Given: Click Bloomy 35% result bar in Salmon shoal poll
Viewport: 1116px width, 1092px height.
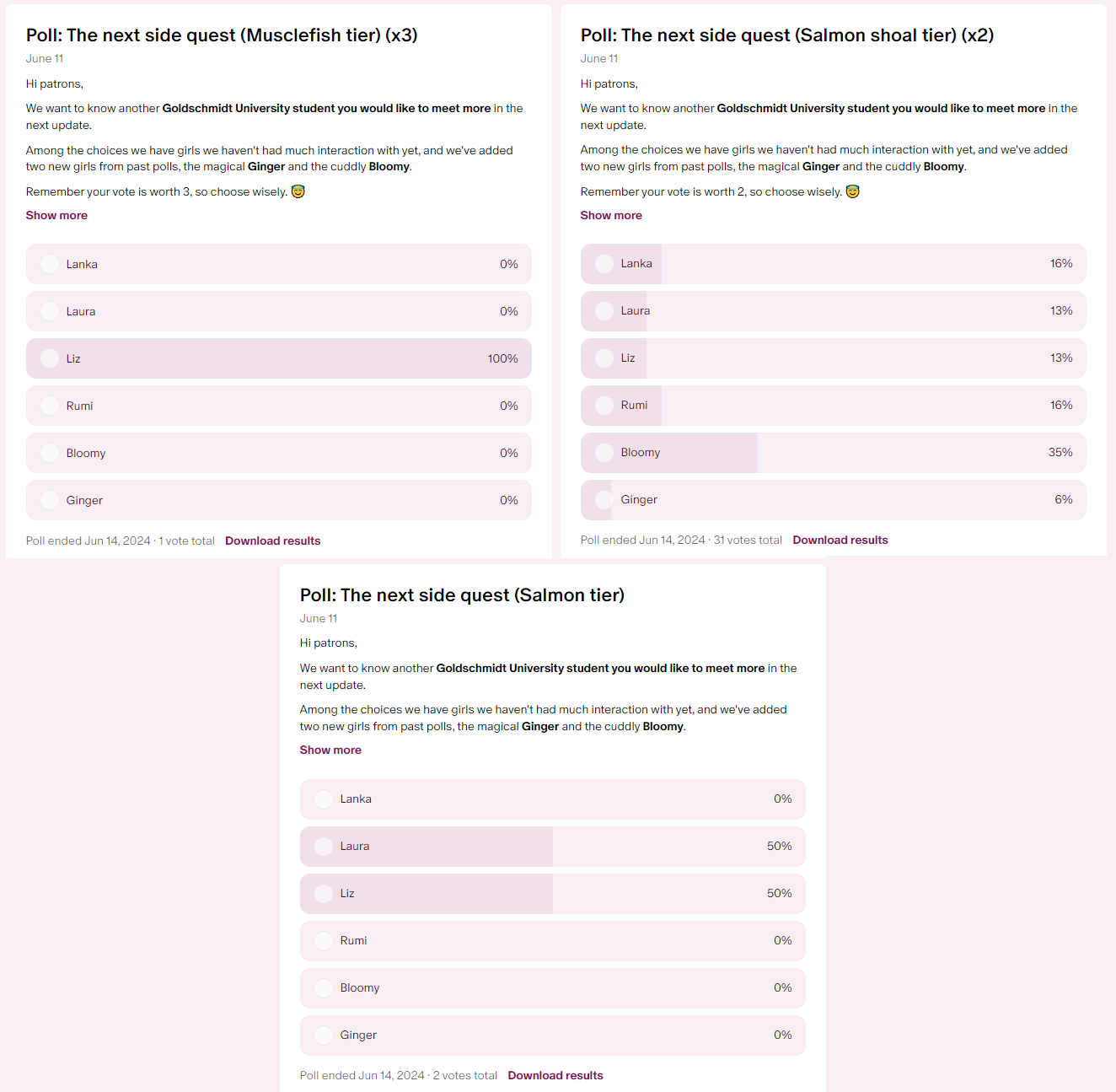Looking at the screenshot, I should point(834,453).
